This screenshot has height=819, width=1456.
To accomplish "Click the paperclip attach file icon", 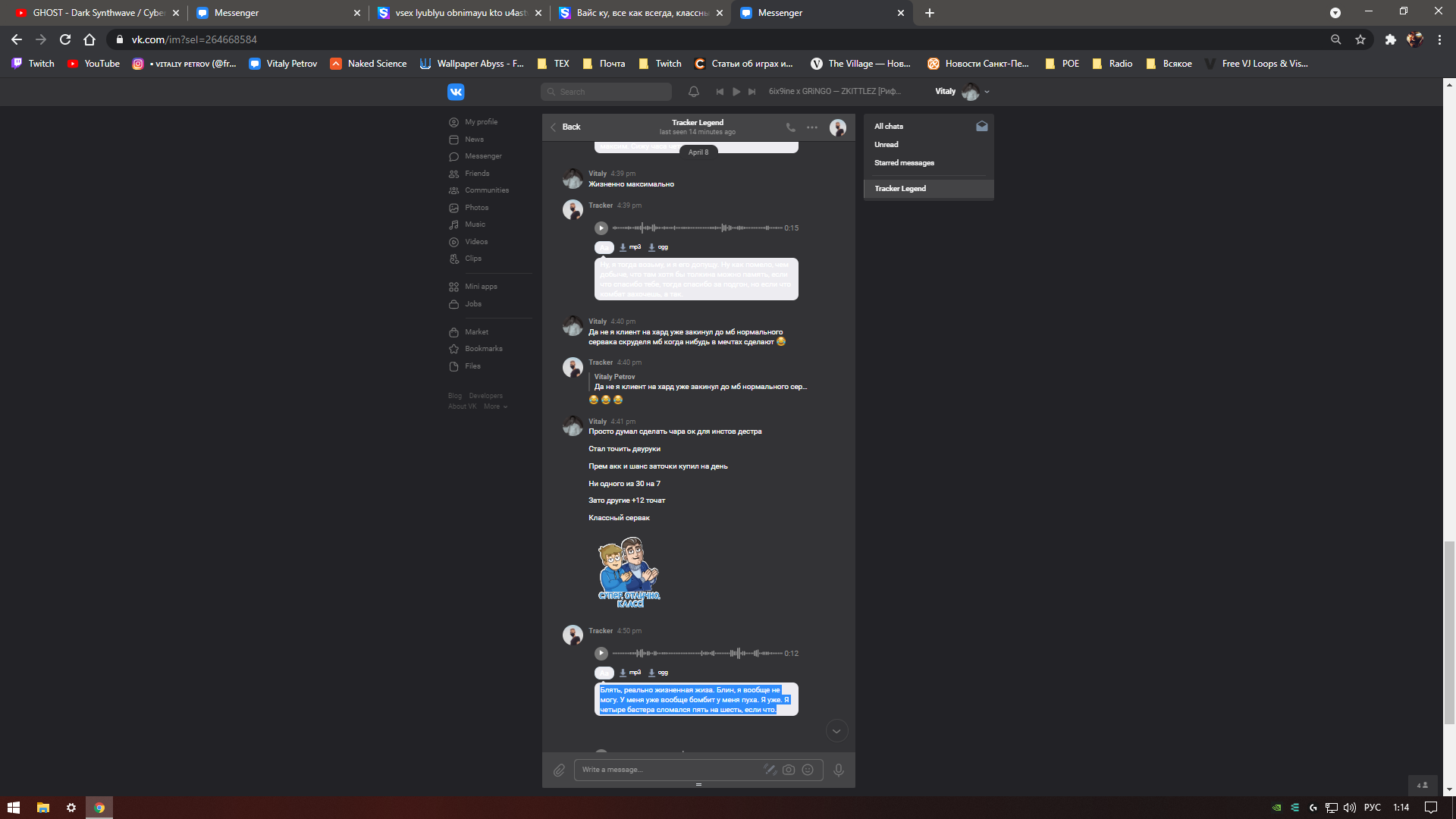I will [559, 770].
